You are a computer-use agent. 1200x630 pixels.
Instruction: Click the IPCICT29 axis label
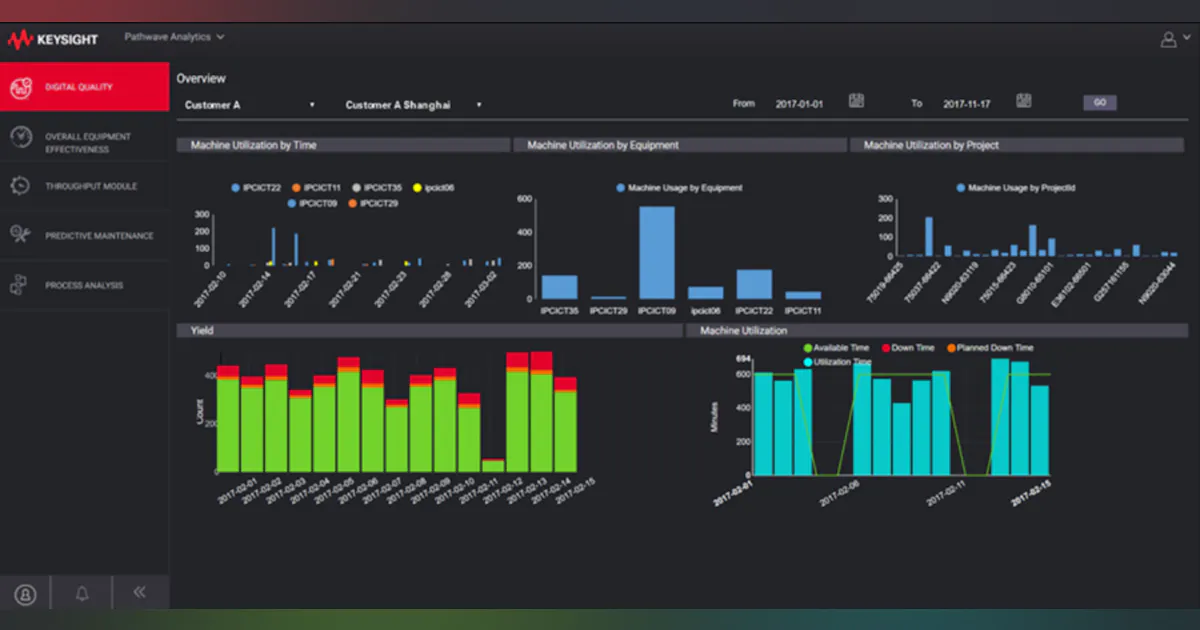pyautogui.click(x=608, y=311)
